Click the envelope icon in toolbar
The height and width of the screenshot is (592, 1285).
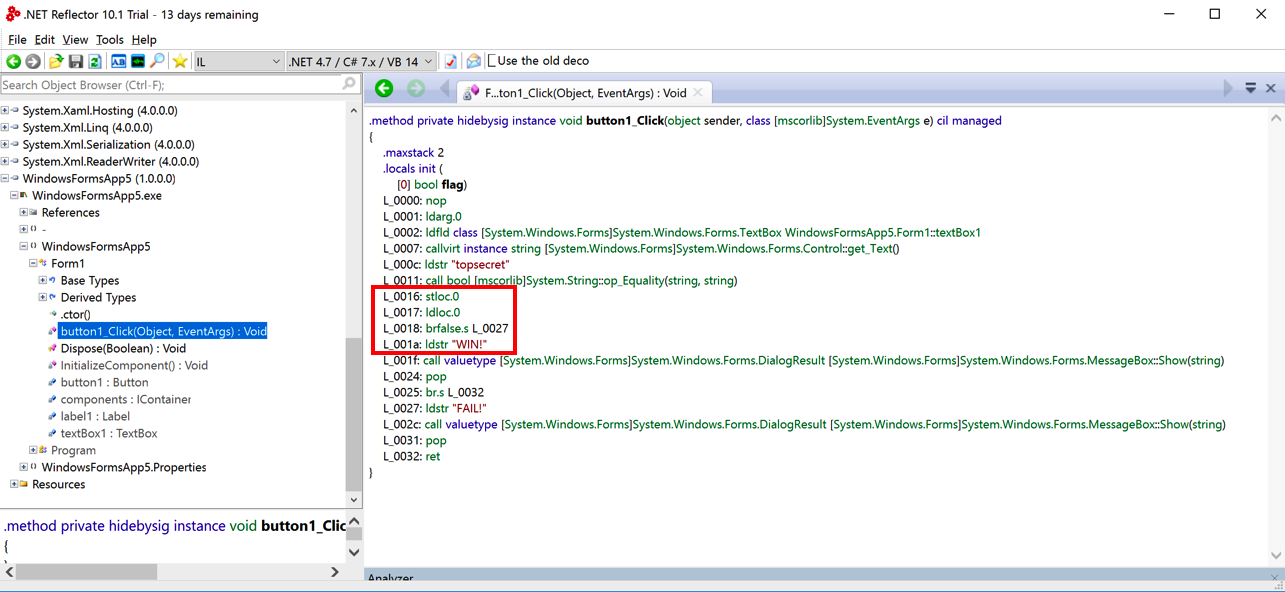[x=473, y=62]
